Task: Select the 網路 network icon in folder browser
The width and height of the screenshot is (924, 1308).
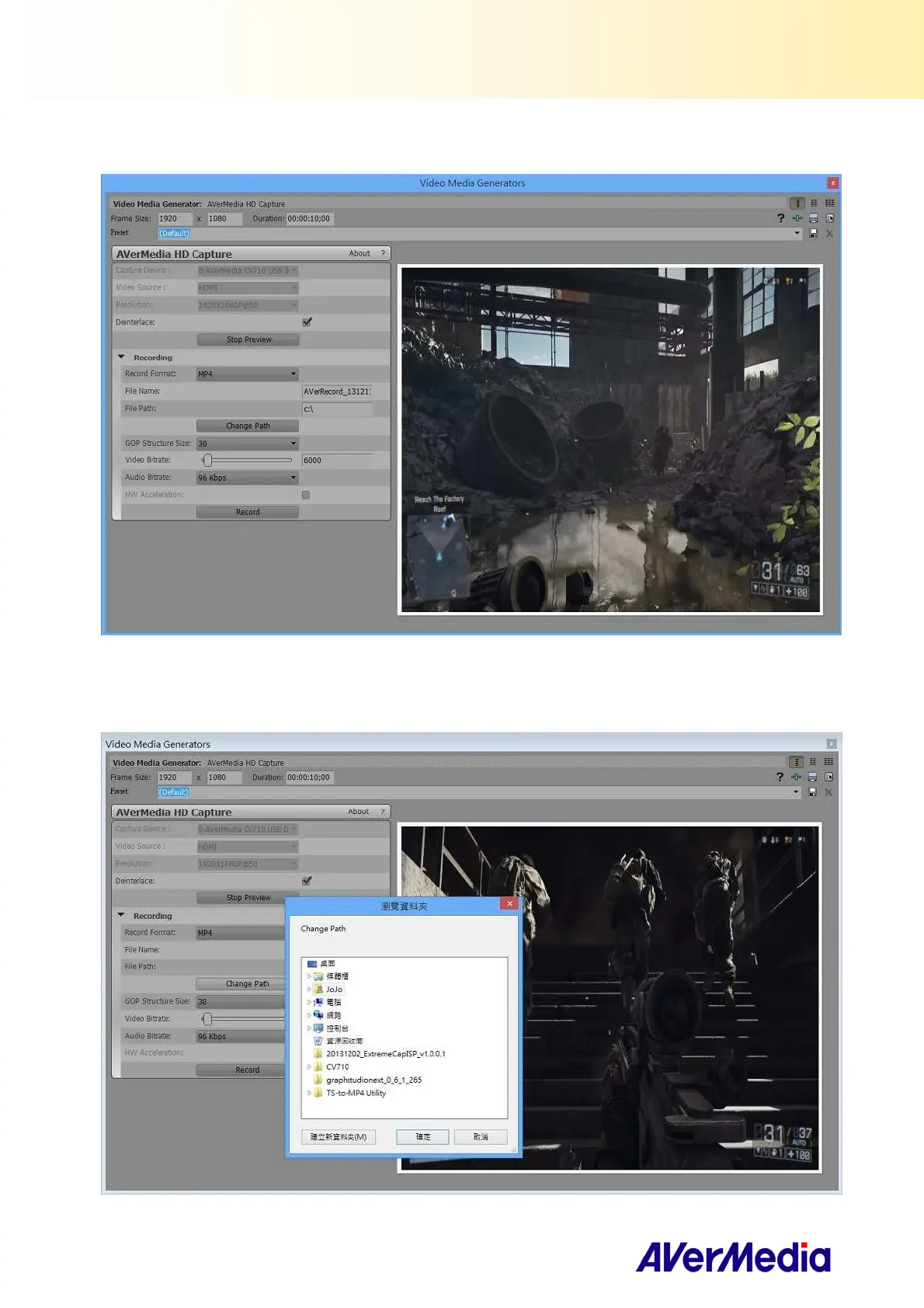Action: click(318, 1015)
